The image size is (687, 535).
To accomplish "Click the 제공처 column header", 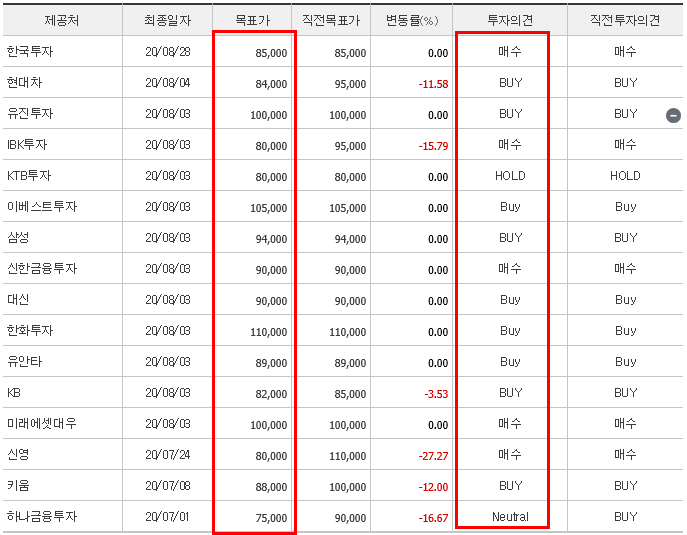I will (62, 20).
